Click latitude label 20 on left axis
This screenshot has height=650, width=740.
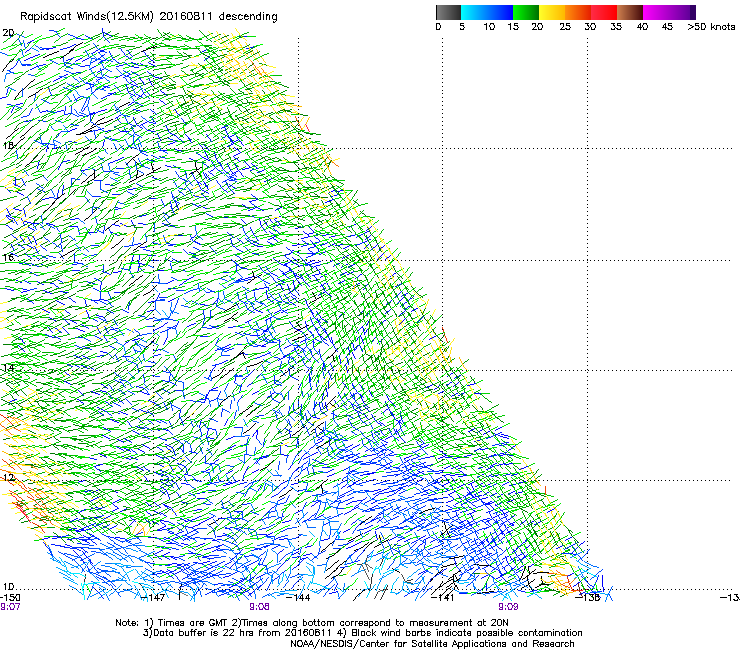click(8, 33)
